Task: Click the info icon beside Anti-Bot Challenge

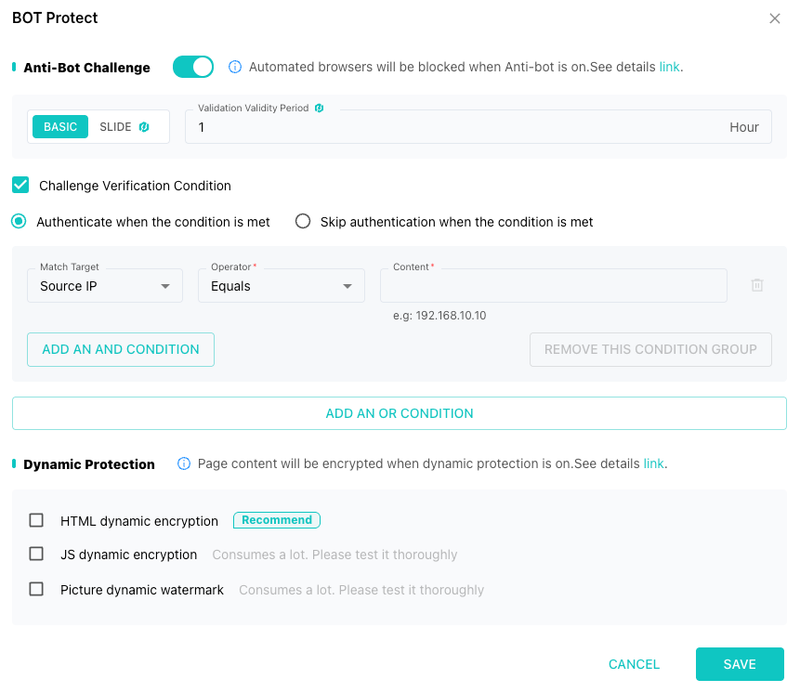Action: (x=235, y=67)
